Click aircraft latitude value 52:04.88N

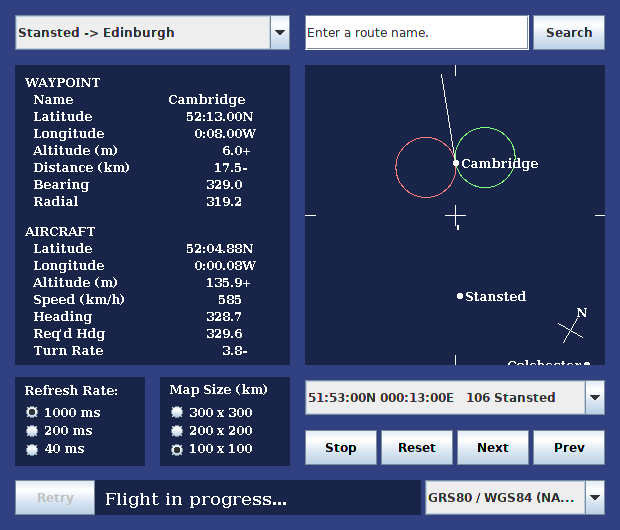pyautogui.click(x=219, y=249)
